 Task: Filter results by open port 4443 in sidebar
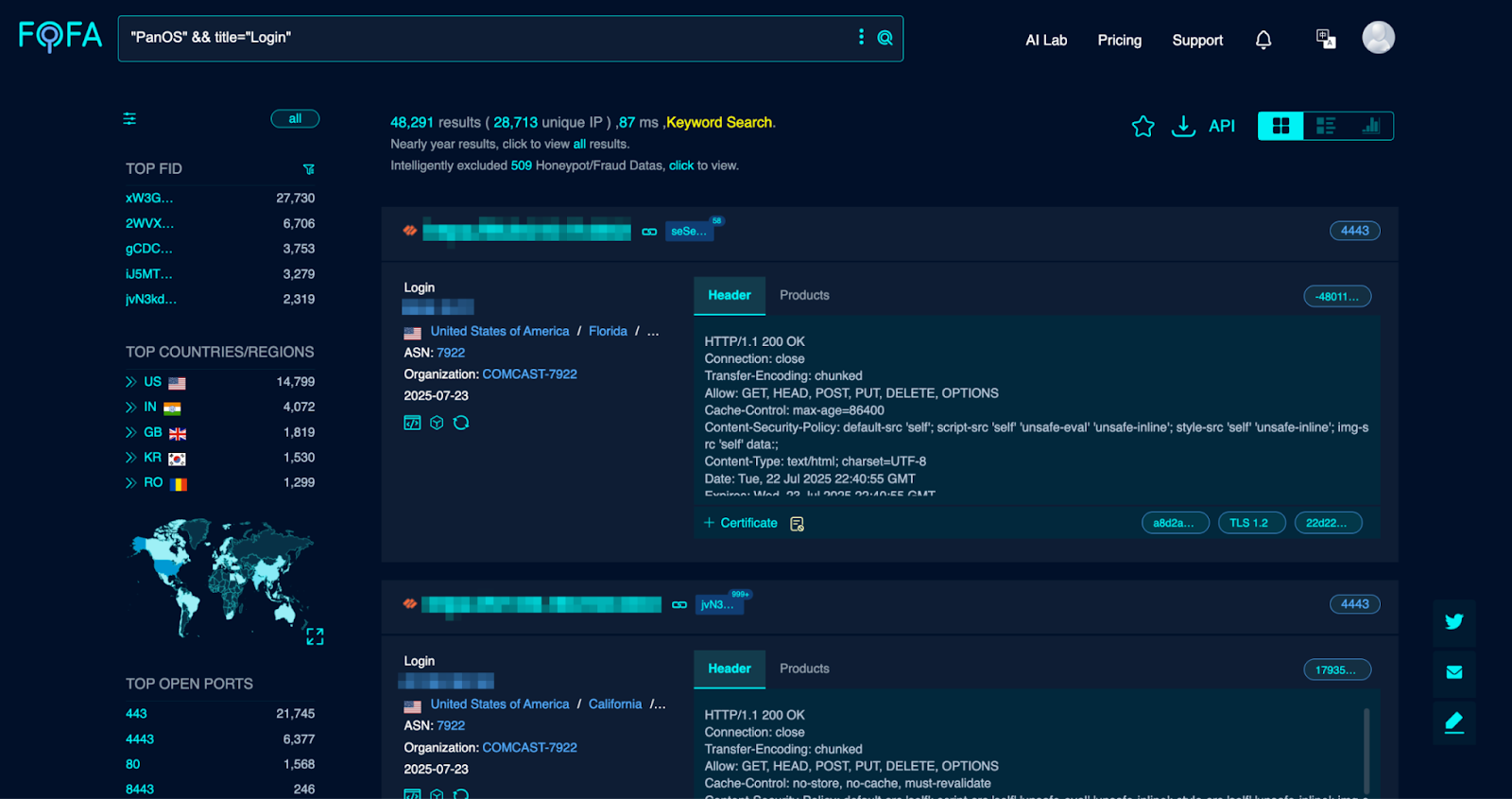(140, 739)
